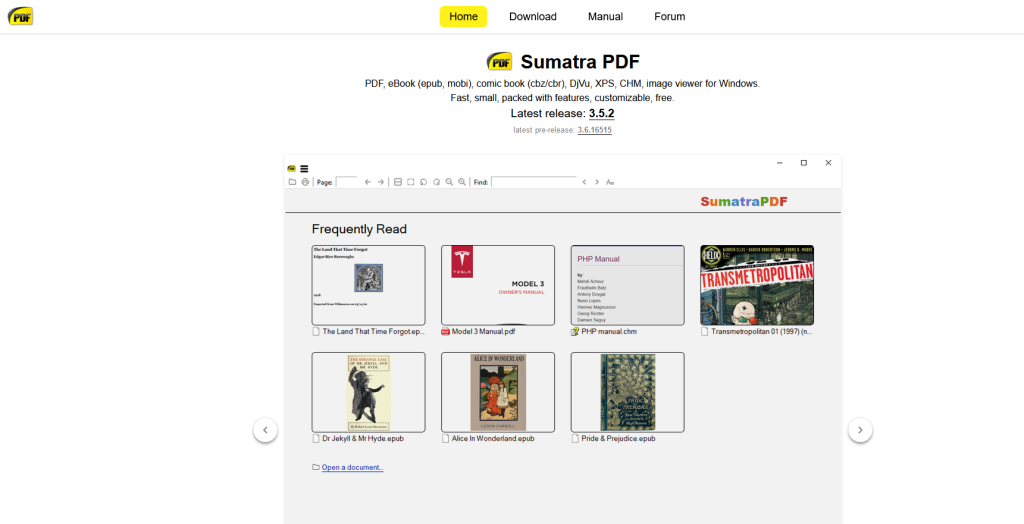The image size is (1024, 524).
Task: Click the Sumatra PDF logo in page header
Action: pos(20,16)
